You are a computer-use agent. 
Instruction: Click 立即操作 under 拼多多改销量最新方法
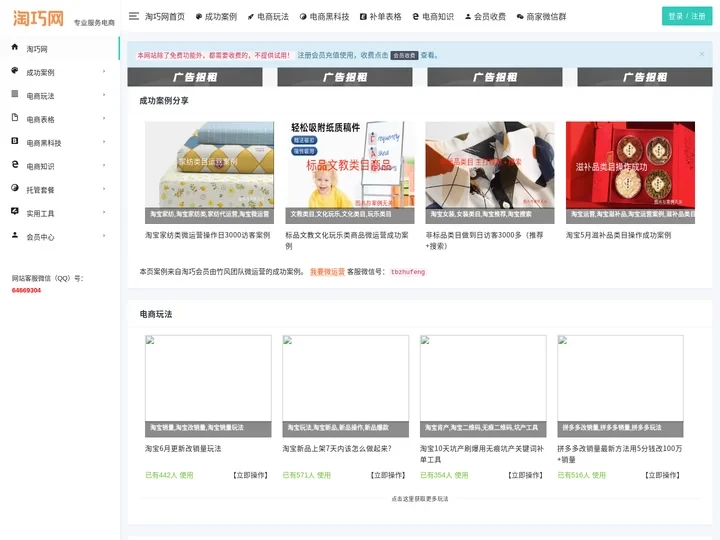click(662, 475)
